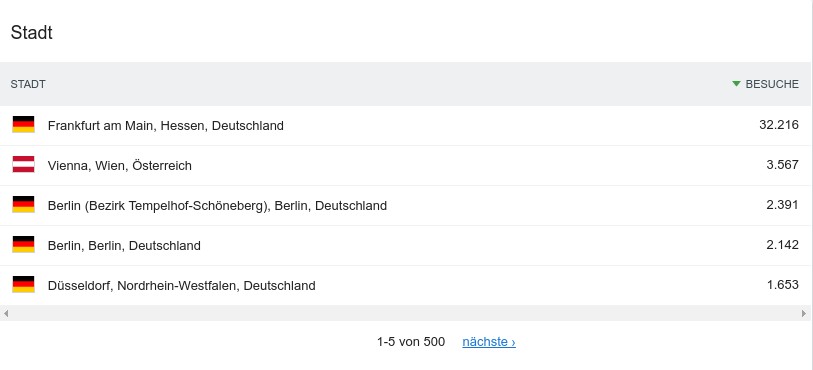
Task: Sort table by BESUCHE column header
Action: (x=772, y=84)
